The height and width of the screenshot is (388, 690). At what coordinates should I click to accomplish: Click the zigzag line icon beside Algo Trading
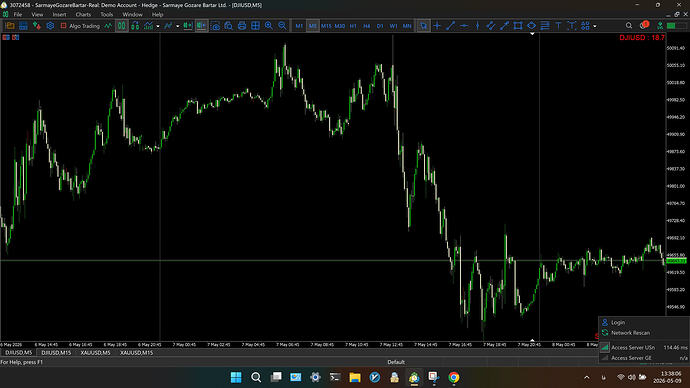tap(108, 26)
